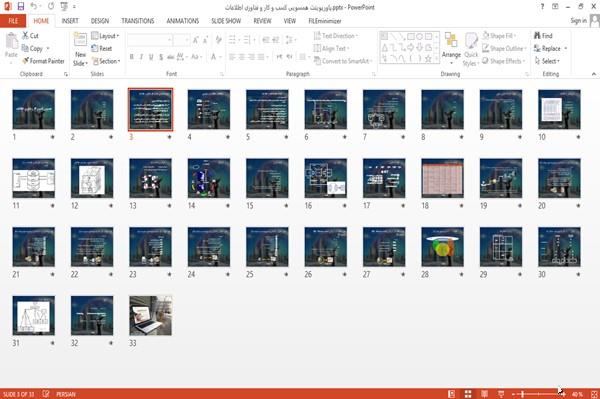Open the font size combo box
The image size is (600, 399).
(x=181, y=40)
